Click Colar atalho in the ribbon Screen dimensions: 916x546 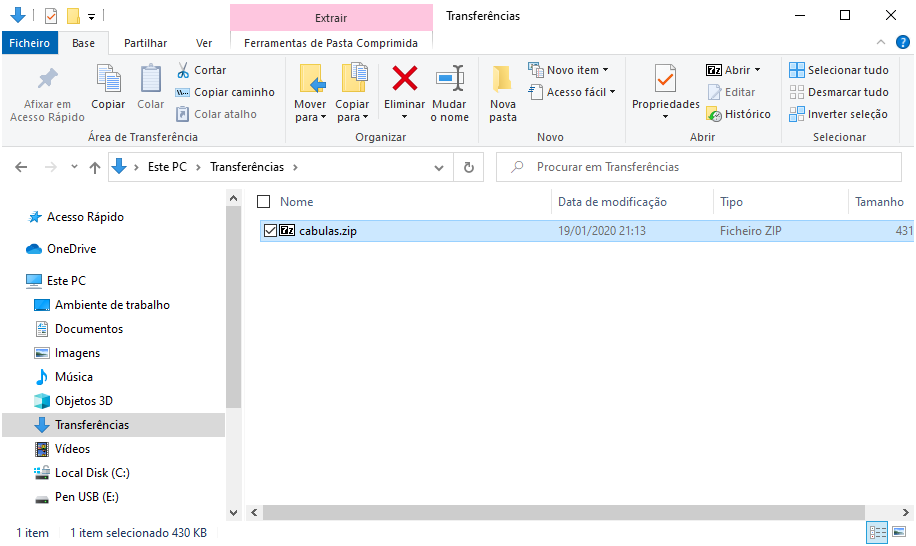[x=216, y=114]
